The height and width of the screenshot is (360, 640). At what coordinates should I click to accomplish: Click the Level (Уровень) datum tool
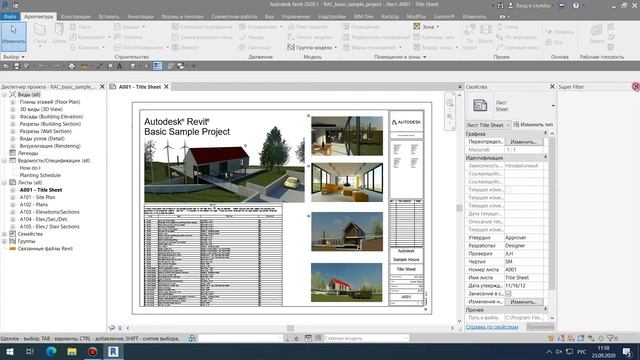click(560, 32)
